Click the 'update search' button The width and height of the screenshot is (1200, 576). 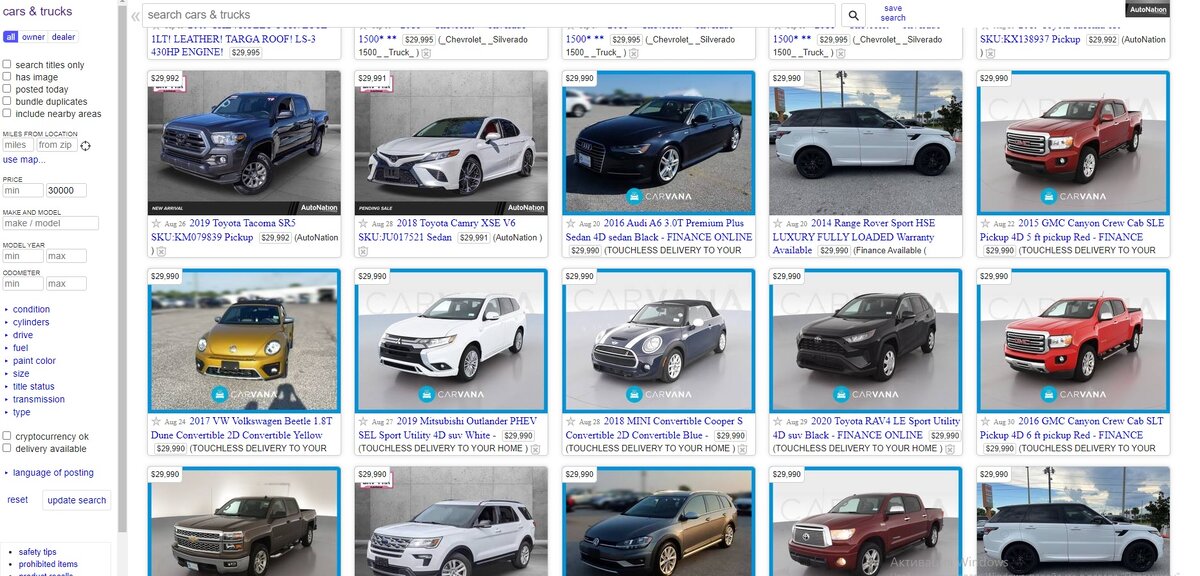click(77, 500)
